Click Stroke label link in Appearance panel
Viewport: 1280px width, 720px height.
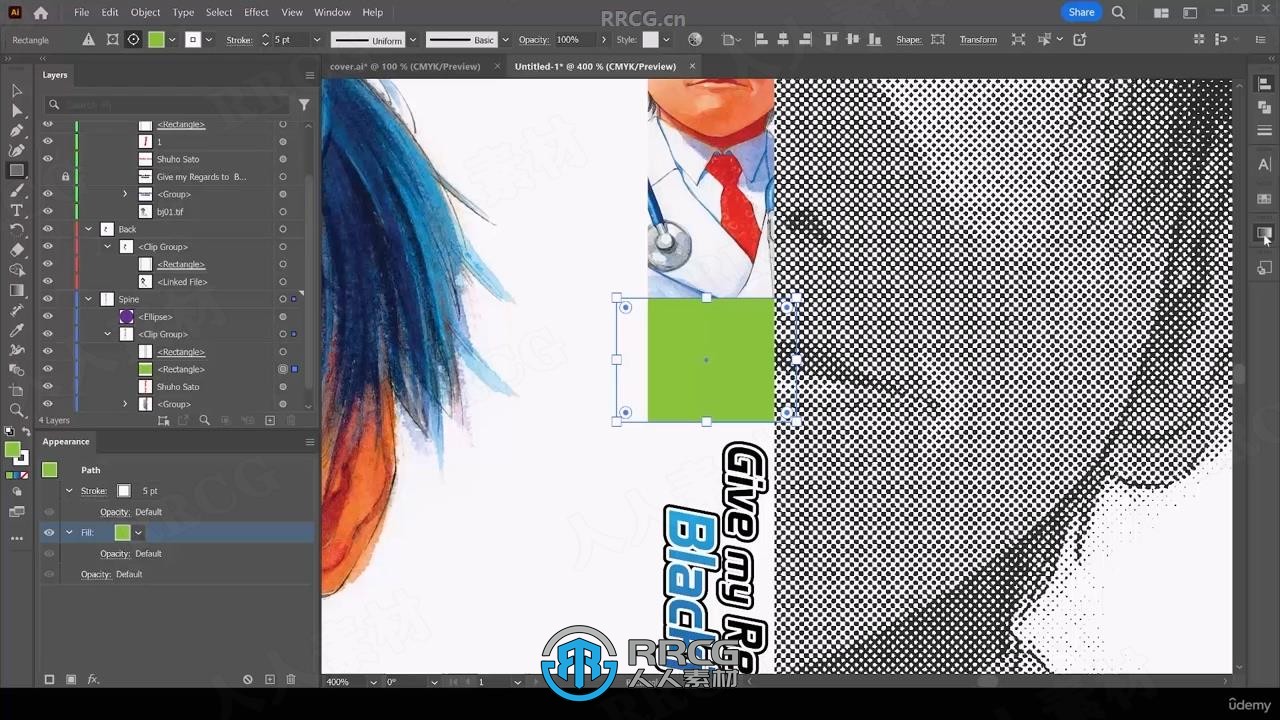[93, 491]
